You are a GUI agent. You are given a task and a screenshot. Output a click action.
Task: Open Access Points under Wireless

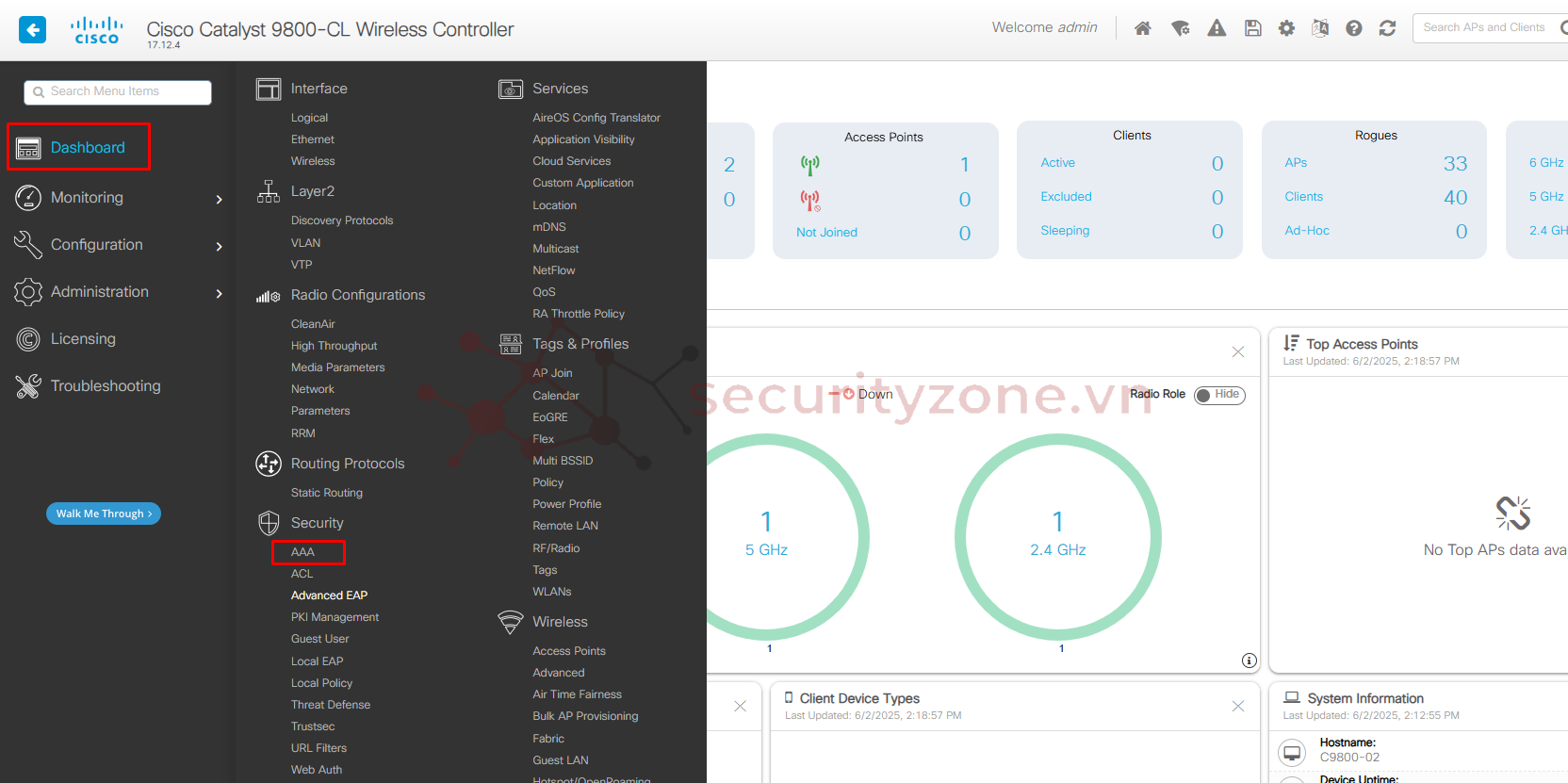569,651
